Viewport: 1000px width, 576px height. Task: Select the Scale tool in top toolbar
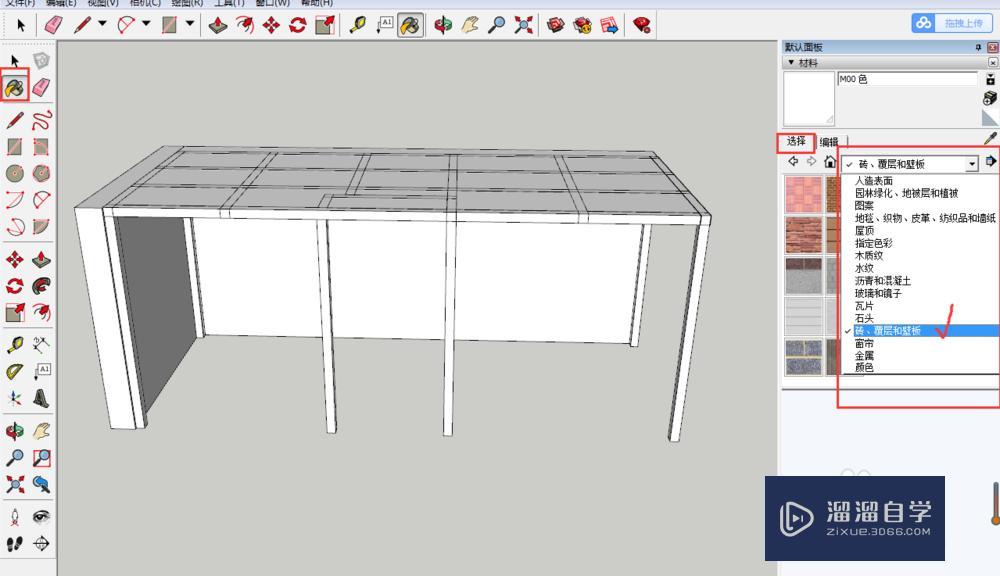325,25
